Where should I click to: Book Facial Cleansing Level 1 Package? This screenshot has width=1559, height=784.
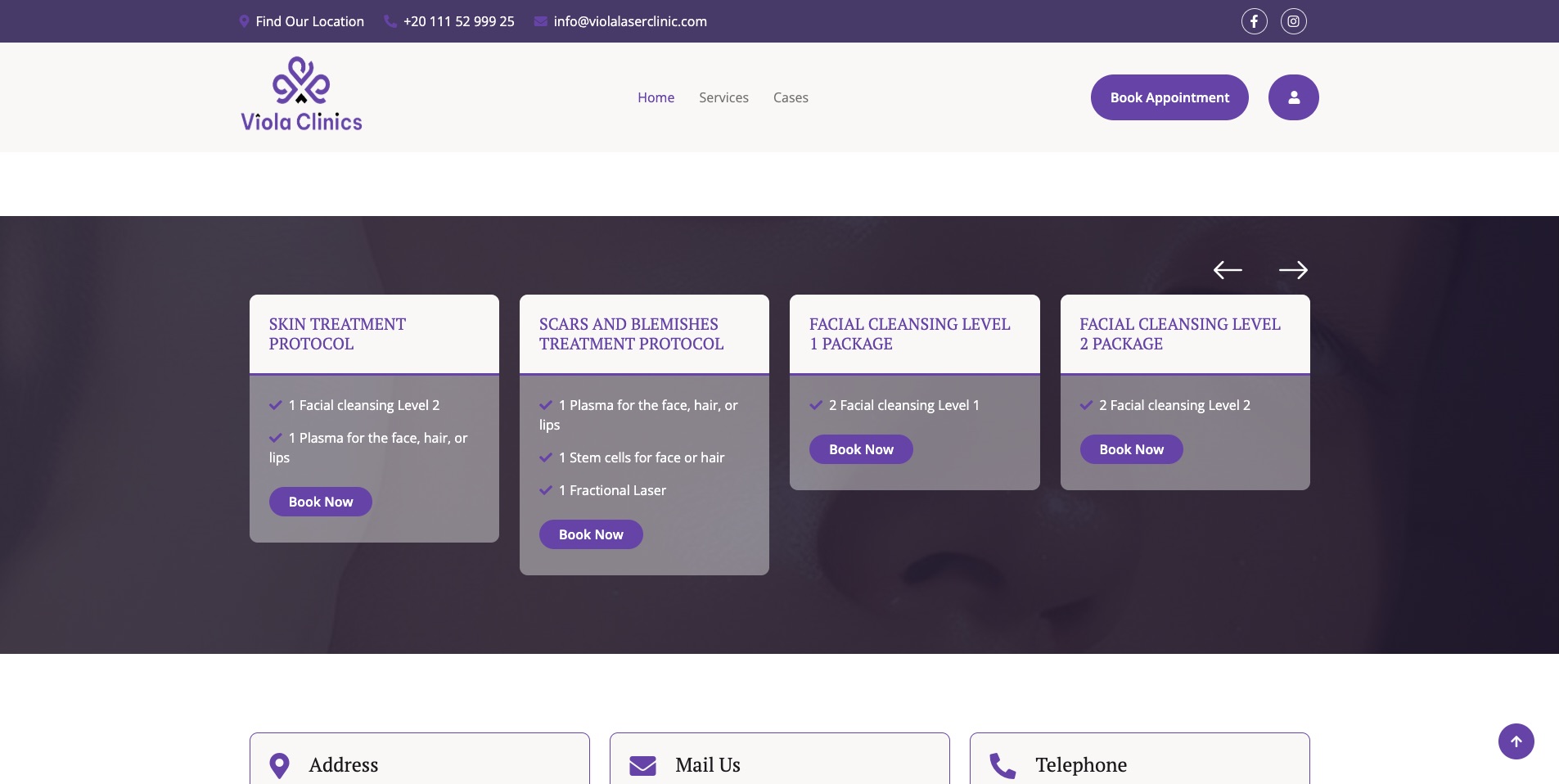861,449
